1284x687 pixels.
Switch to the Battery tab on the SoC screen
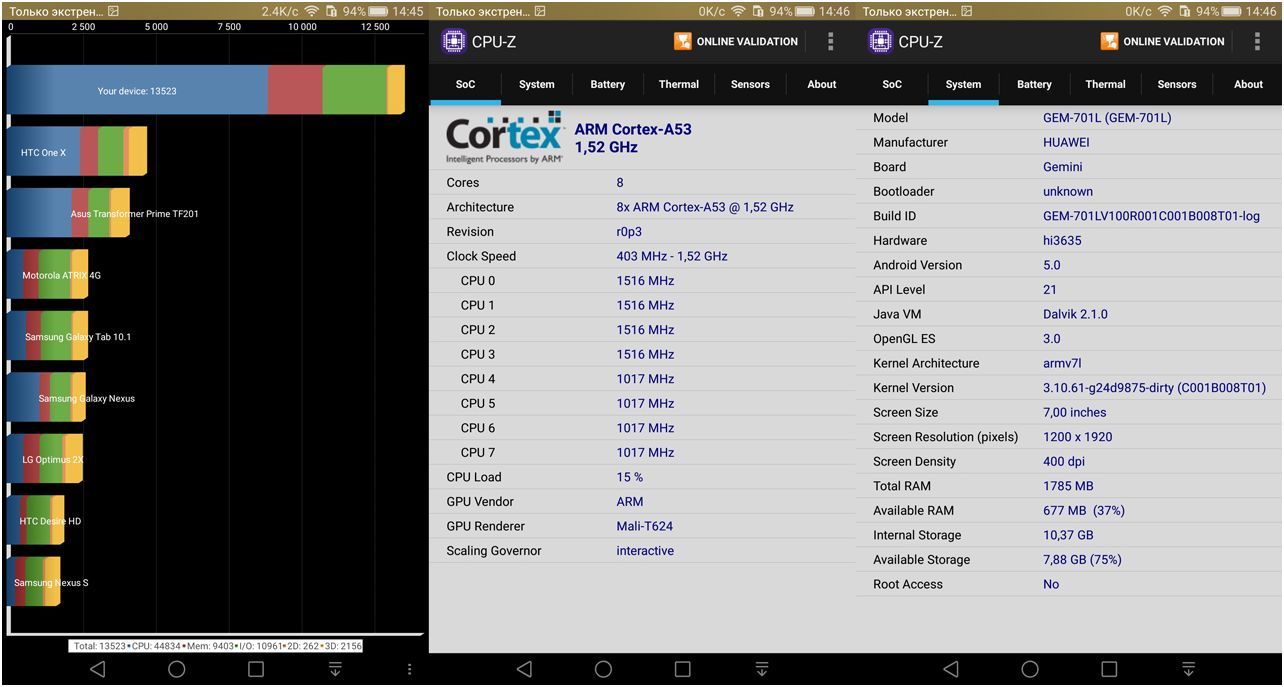click(607, 85)
